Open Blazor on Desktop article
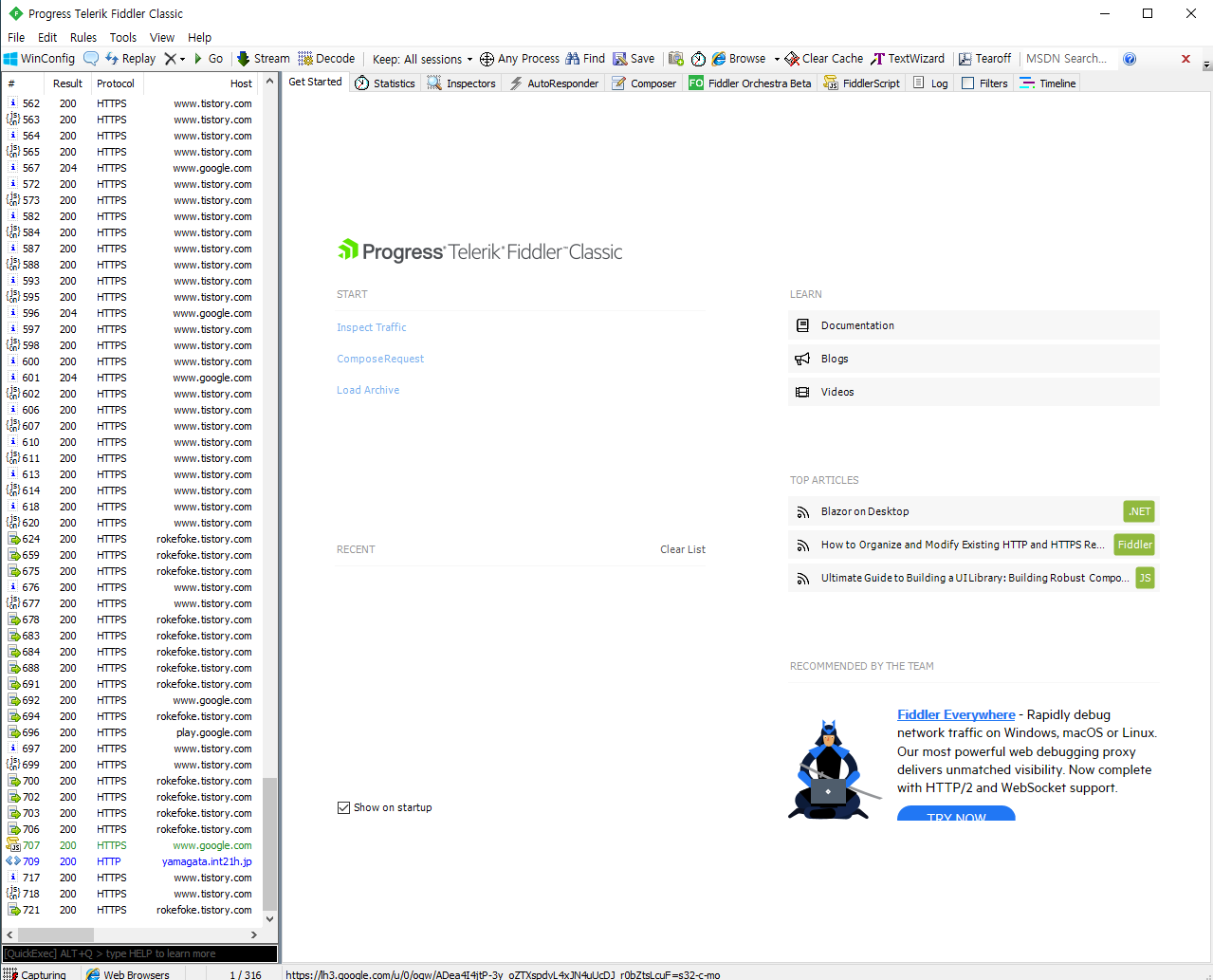The width and height of the screenshot is (1213, 980). tap(974, 511)
